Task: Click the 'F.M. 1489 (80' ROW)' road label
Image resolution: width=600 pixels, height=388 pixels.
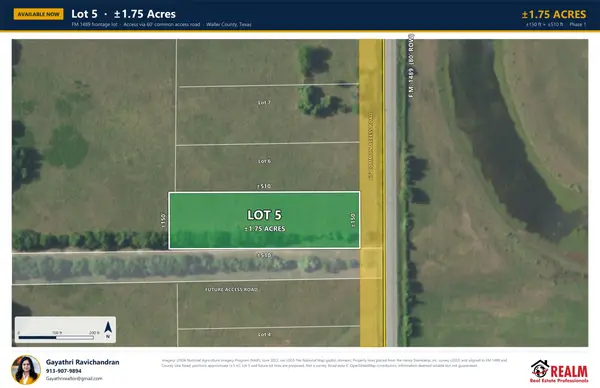Action: pyautogui.click(x=411, y=66)
